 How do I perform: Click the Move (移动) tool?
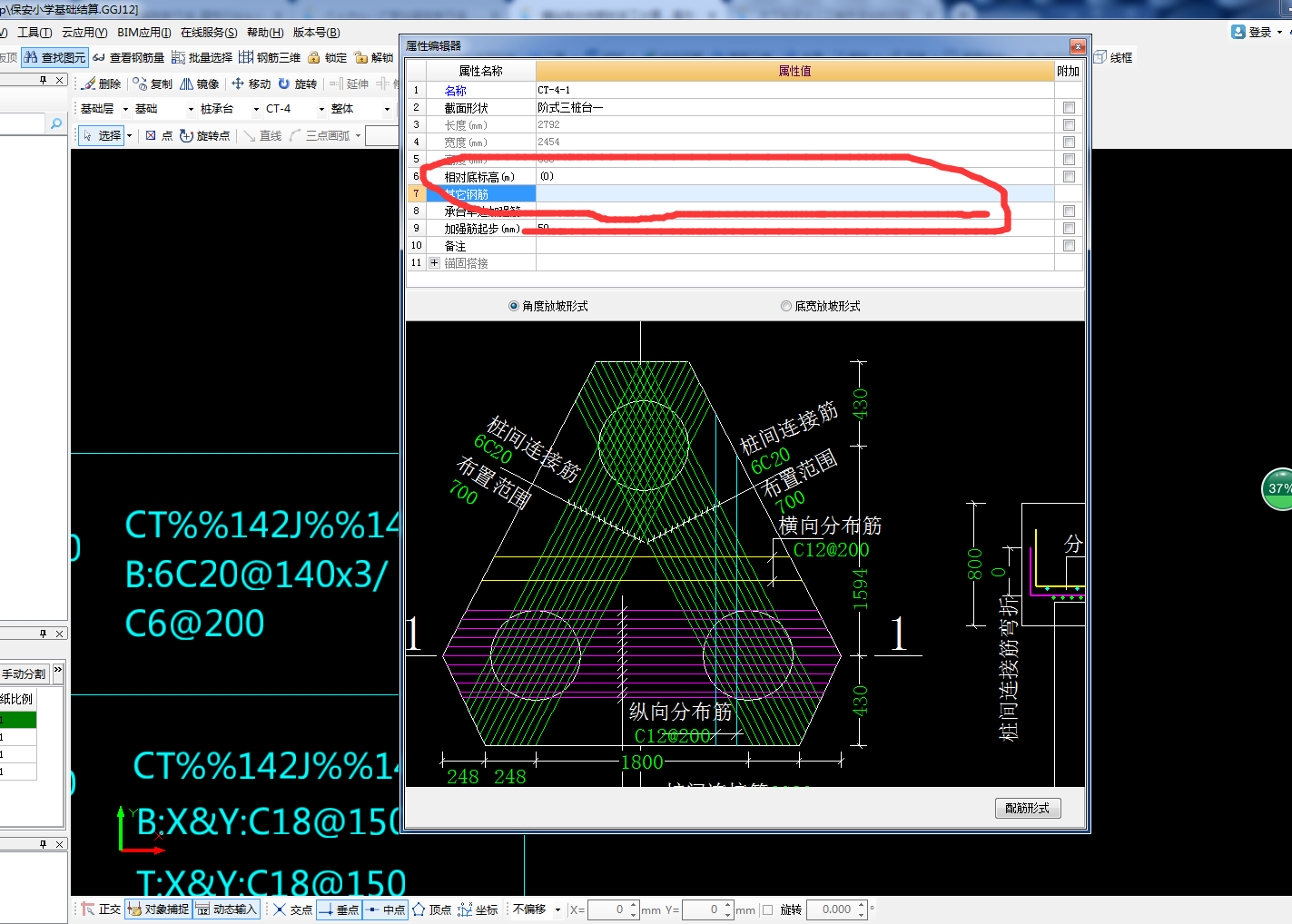[251, 84]
